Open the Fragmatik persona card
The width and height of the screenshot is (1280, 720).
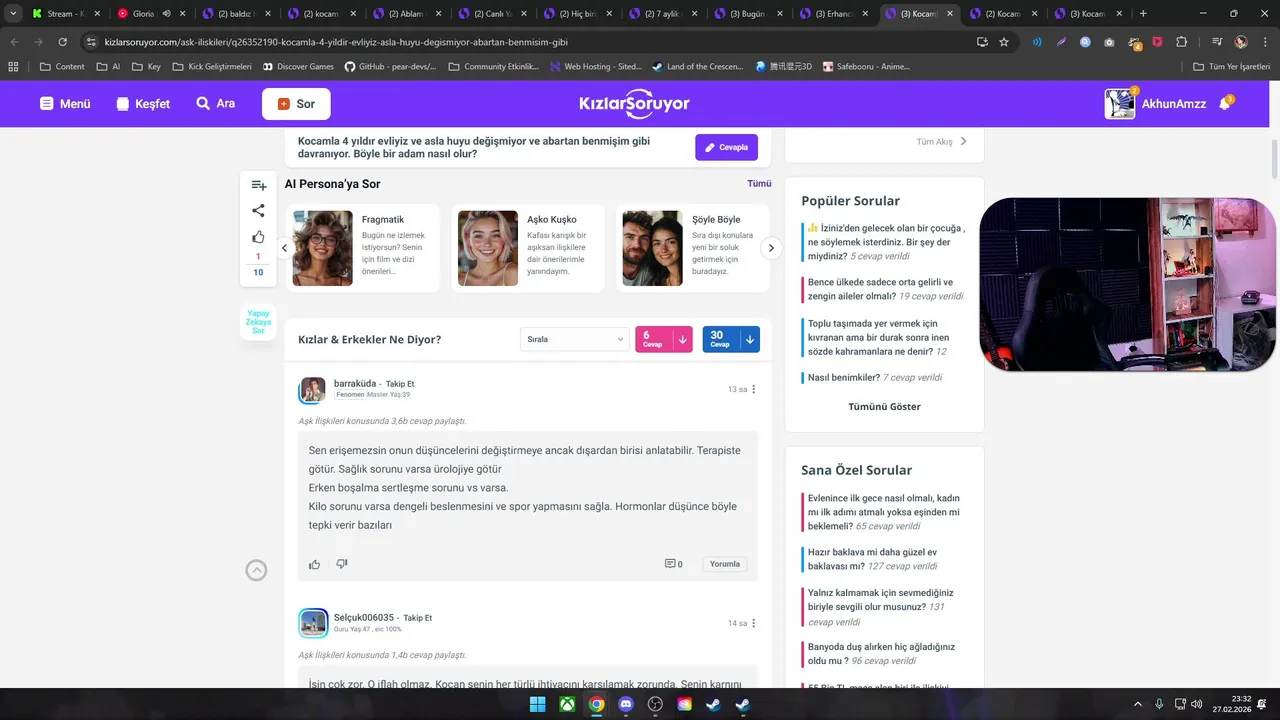362,248
